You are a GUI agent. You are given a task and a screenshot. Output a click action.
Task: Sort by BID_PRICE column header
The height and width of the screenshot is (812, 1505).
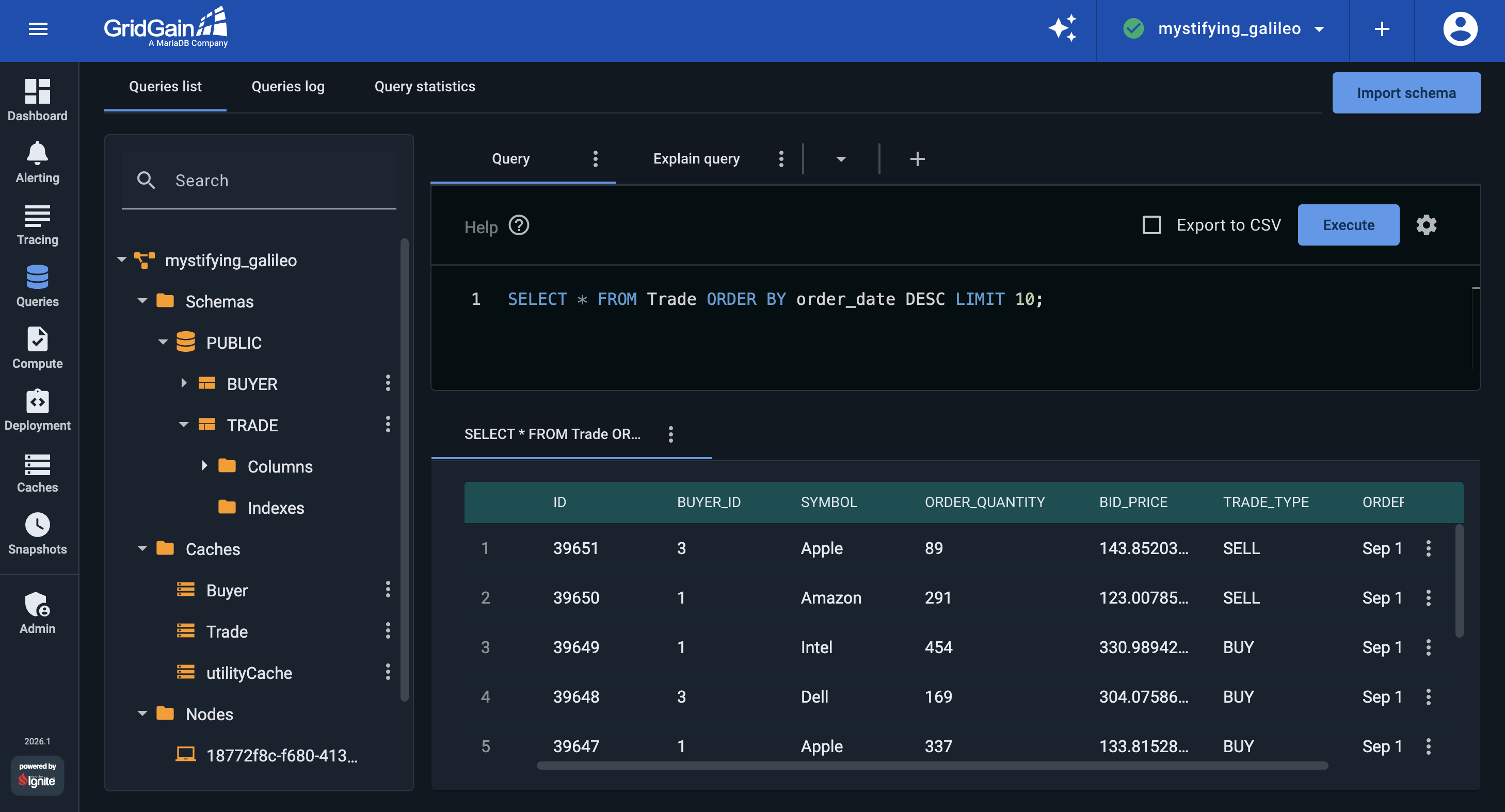point(1133,502)
